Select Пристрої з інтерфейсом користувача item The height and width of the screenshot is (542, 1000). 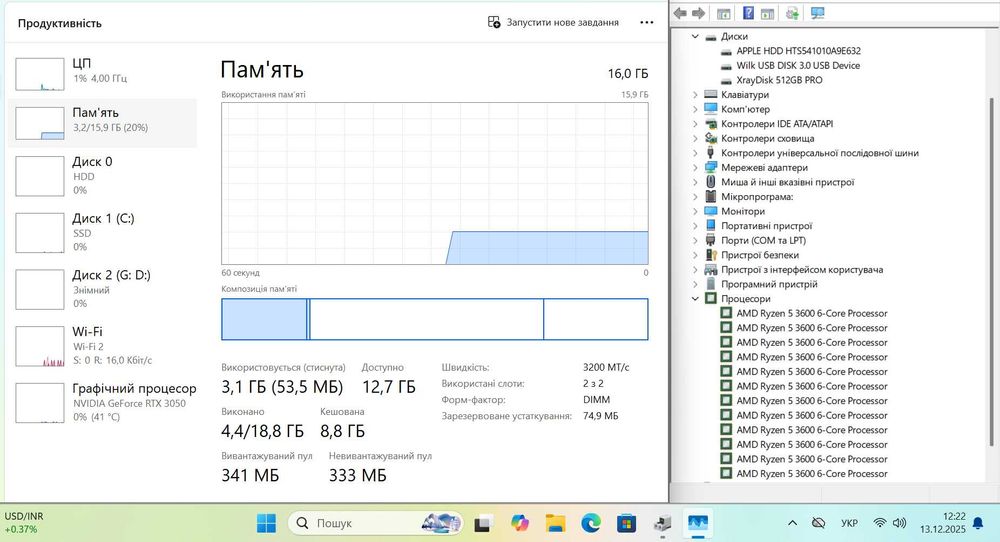pyautogui.click(x=802, y=270)
